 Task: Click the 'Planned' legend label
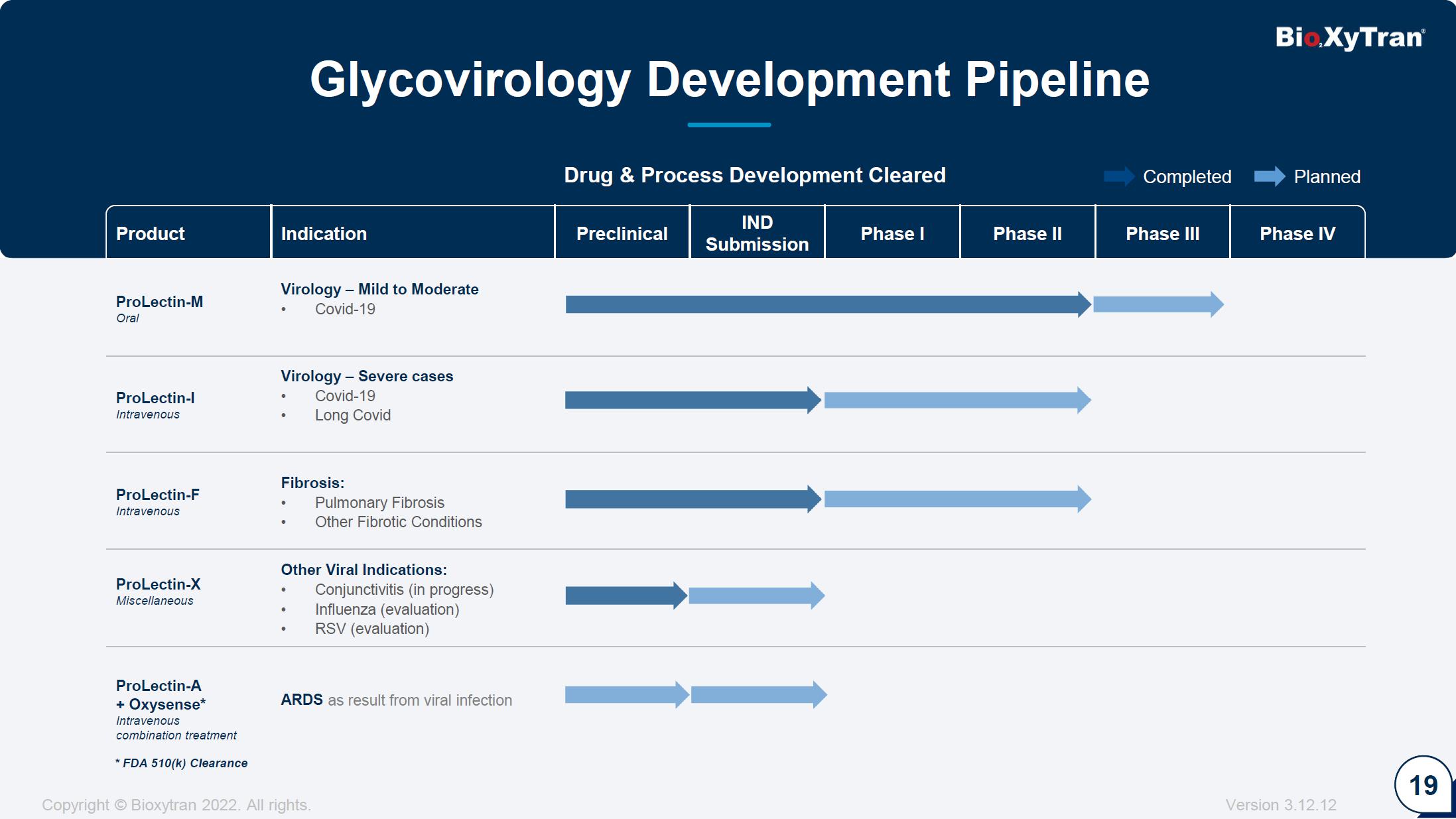(x=1327, y=176)
